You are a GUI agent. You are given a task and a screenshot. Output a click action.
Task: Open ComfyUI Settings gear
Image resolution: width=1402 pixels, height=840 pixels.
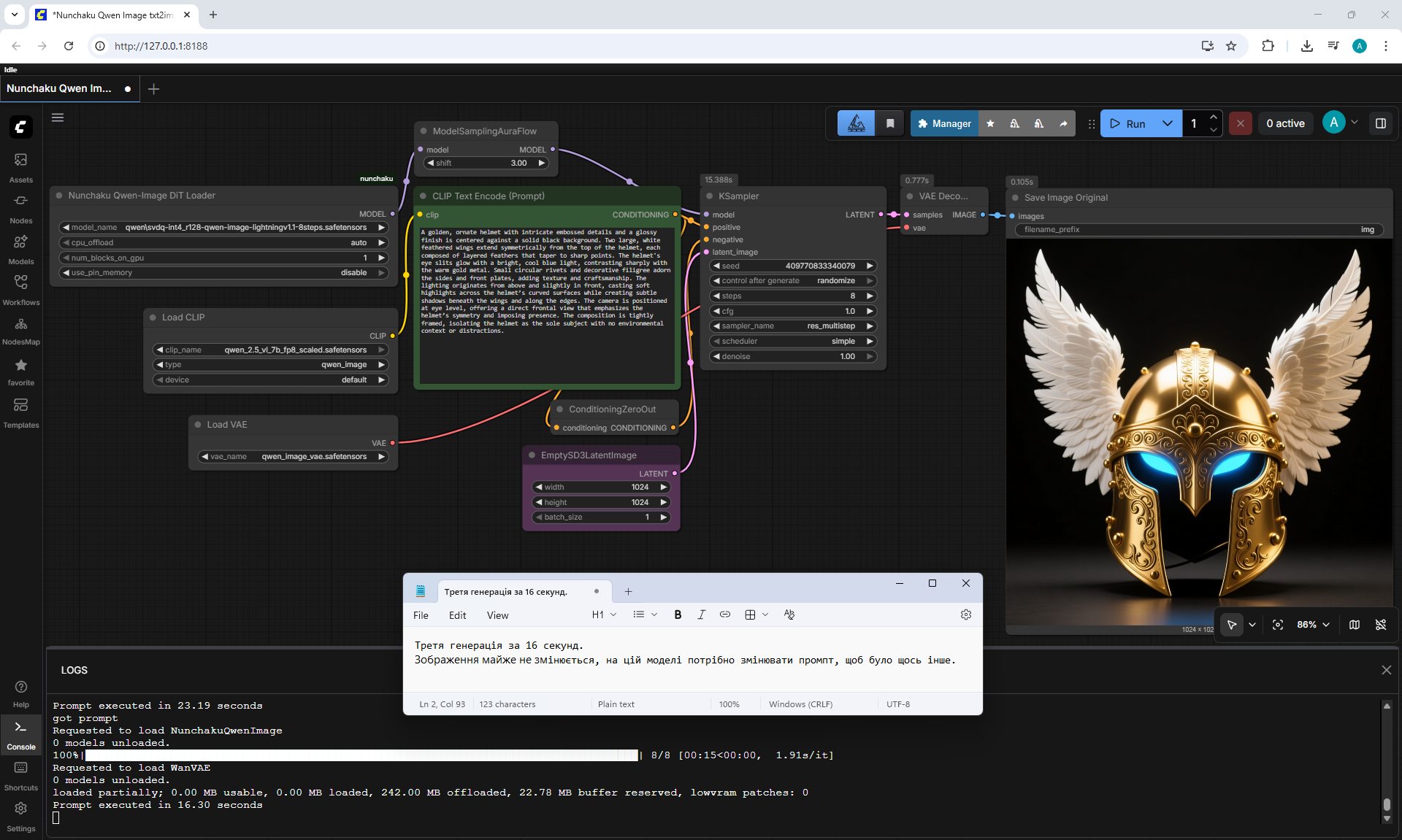(20, 816)
